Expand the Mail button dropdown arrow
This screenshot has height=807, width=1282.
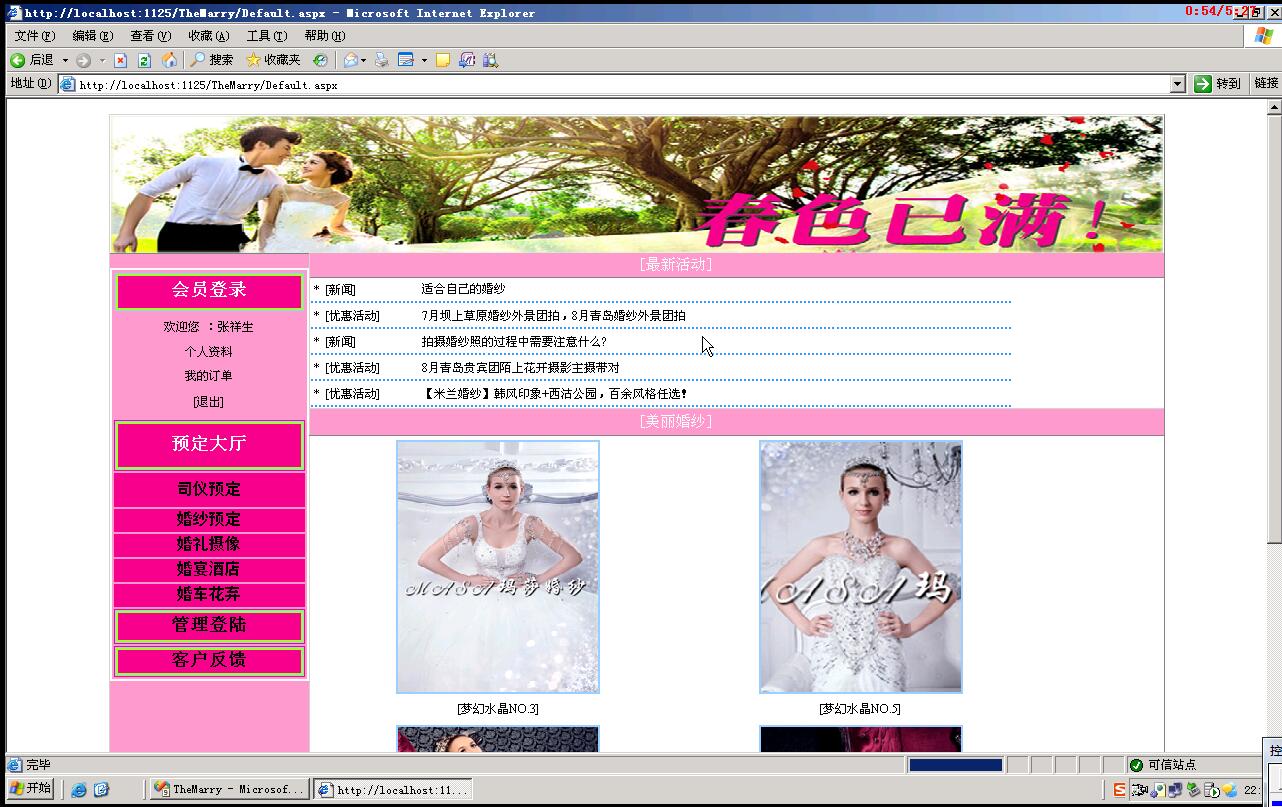tap(363, 60)
